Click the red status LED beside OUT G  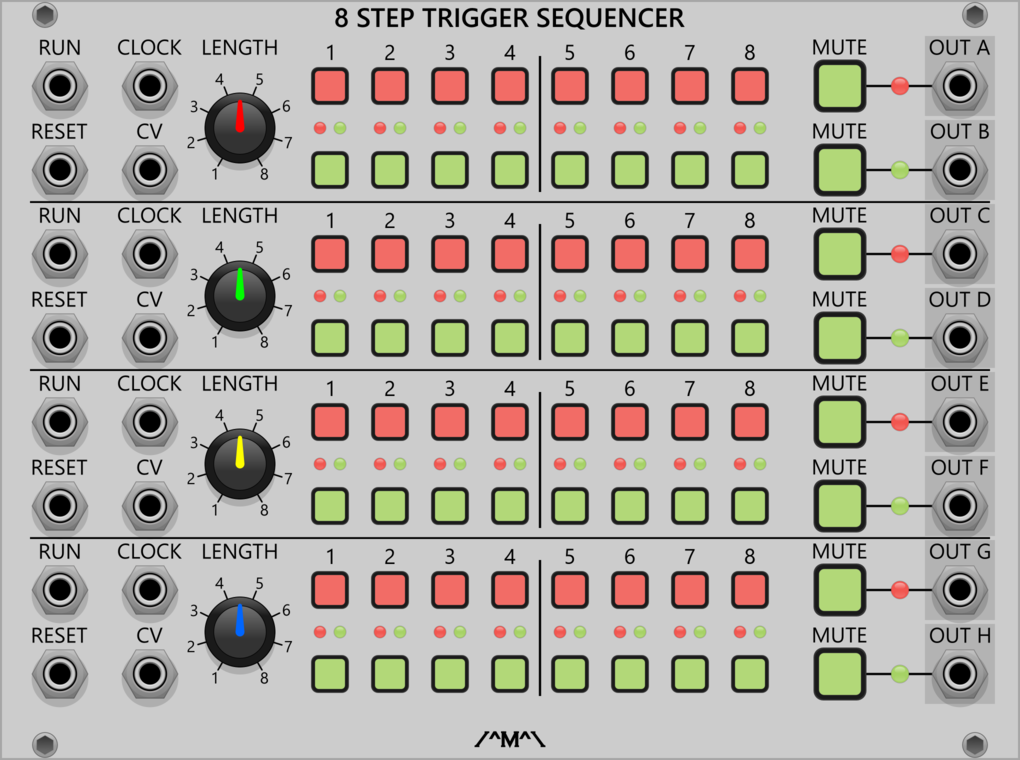pos(900,590)
